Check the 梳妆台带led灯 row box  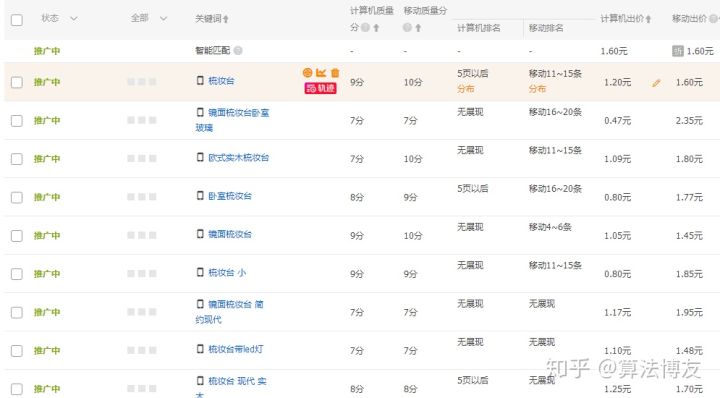coord(17,351)
